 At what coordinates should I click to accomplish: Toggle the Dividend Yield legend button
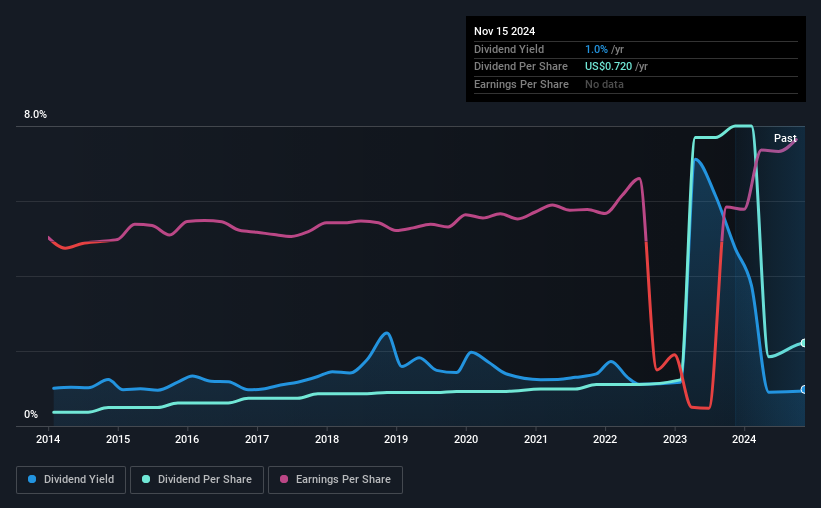point(71,480)
